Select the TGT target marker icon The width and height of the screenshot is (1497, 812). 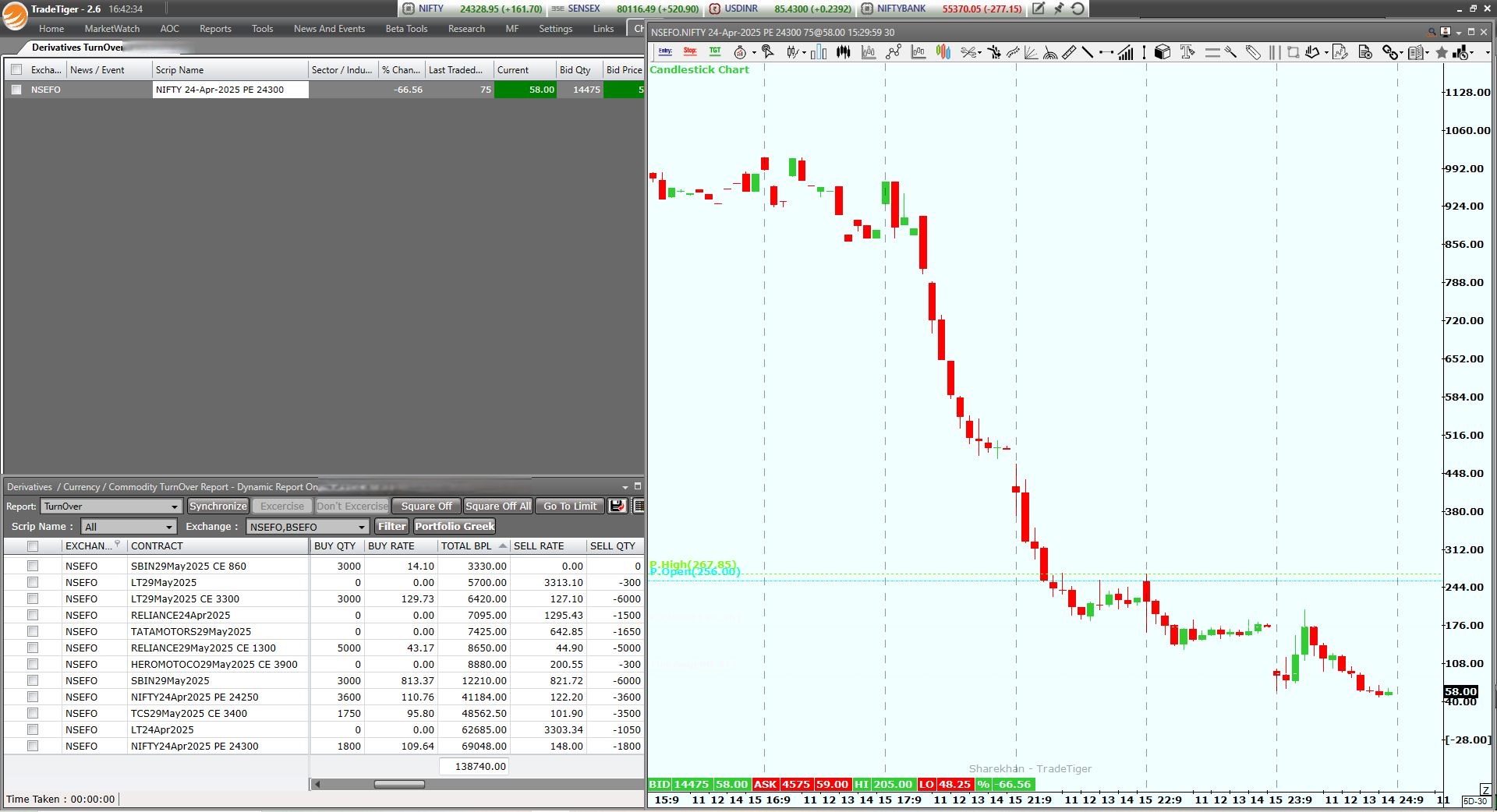click(x=715, y=51)
